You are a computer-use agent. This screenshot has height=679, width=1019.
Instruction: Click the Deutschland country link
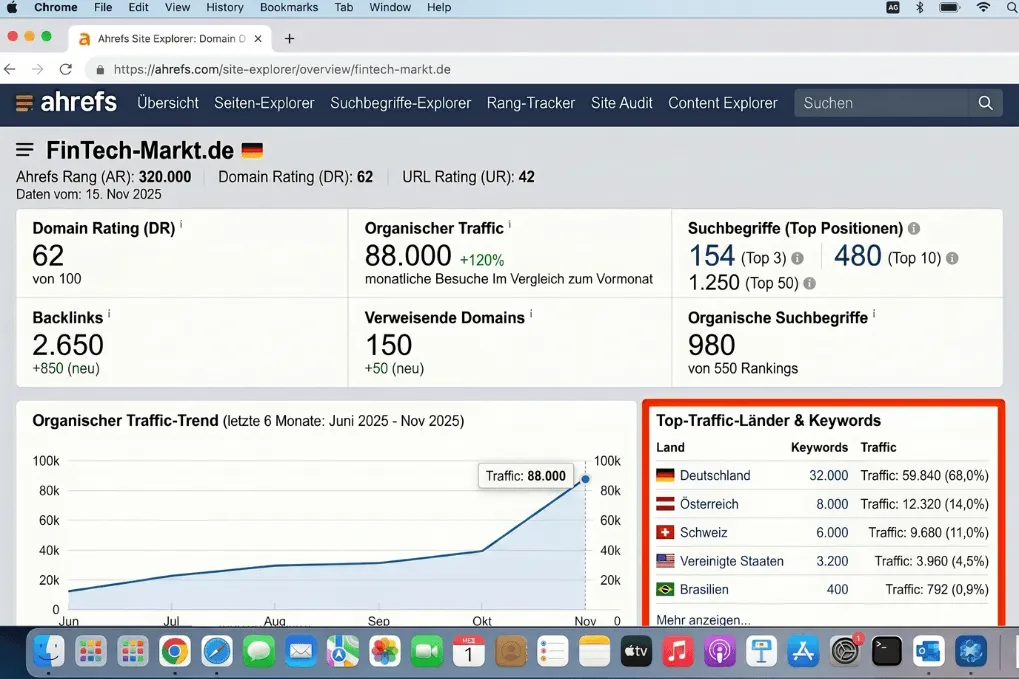[715, 475]
